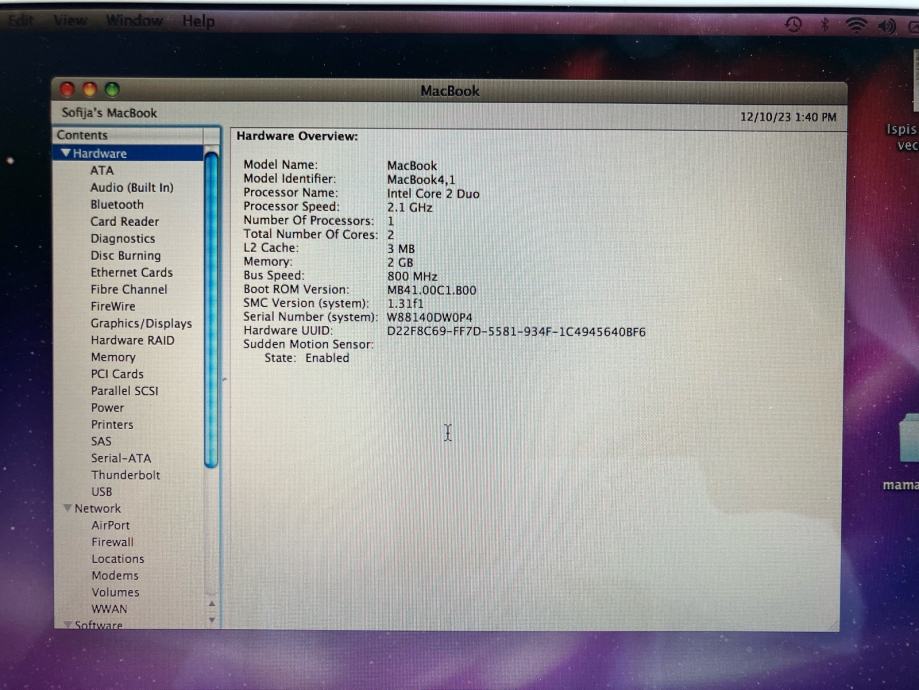Select Bluetooth in hardware list
919x690 pixels.
click(117, 205)
